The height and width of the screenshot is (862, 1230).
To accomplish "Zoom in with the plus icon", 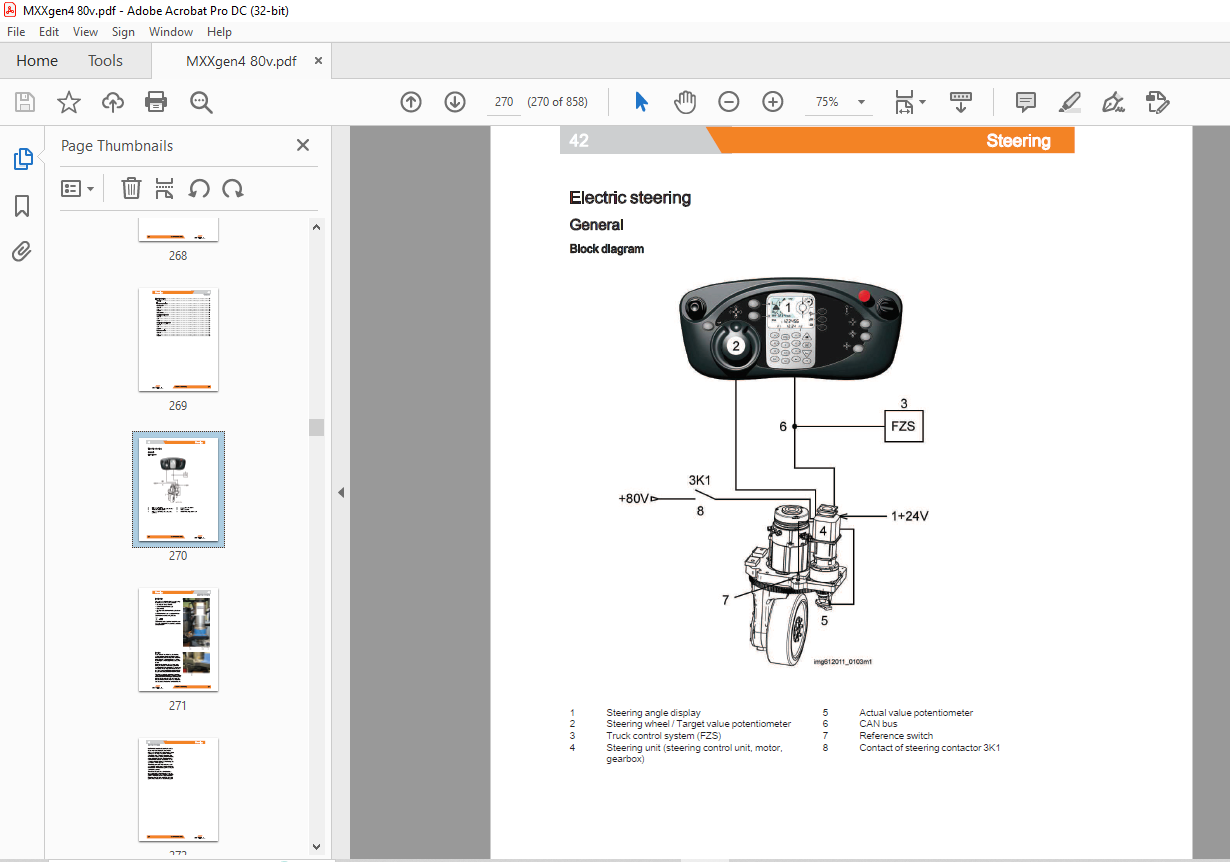I will tap(773, 102).
